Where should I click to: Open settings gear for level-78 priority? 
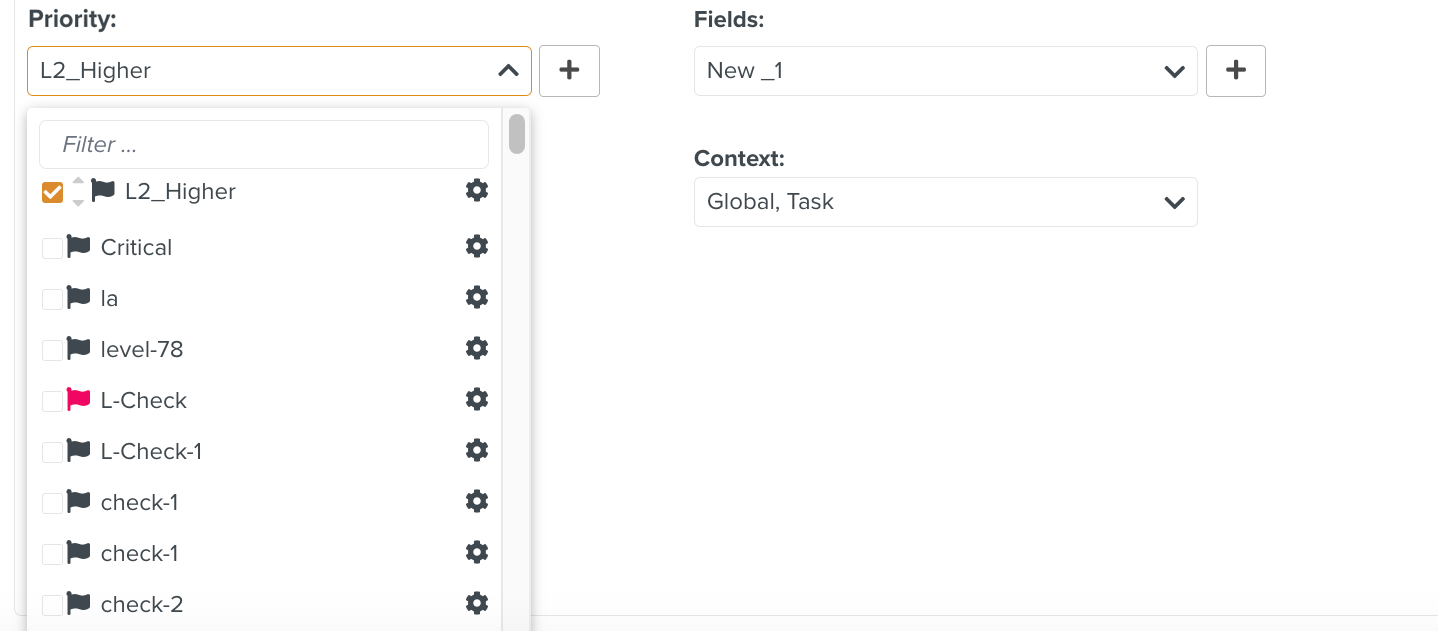point(477,348)
